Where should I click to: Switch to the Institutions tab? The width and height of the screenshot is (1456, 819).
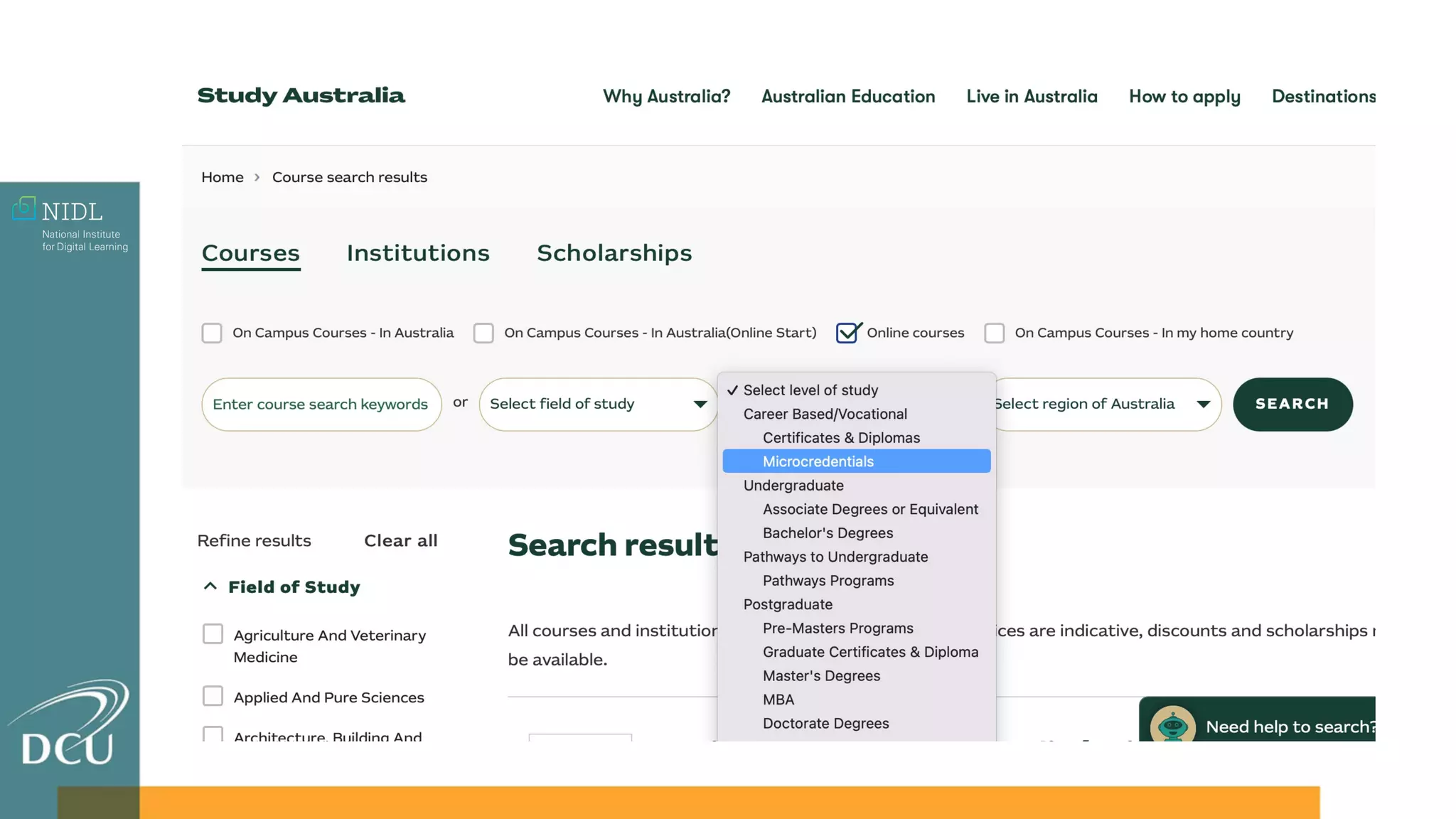[x=418, y=253]
